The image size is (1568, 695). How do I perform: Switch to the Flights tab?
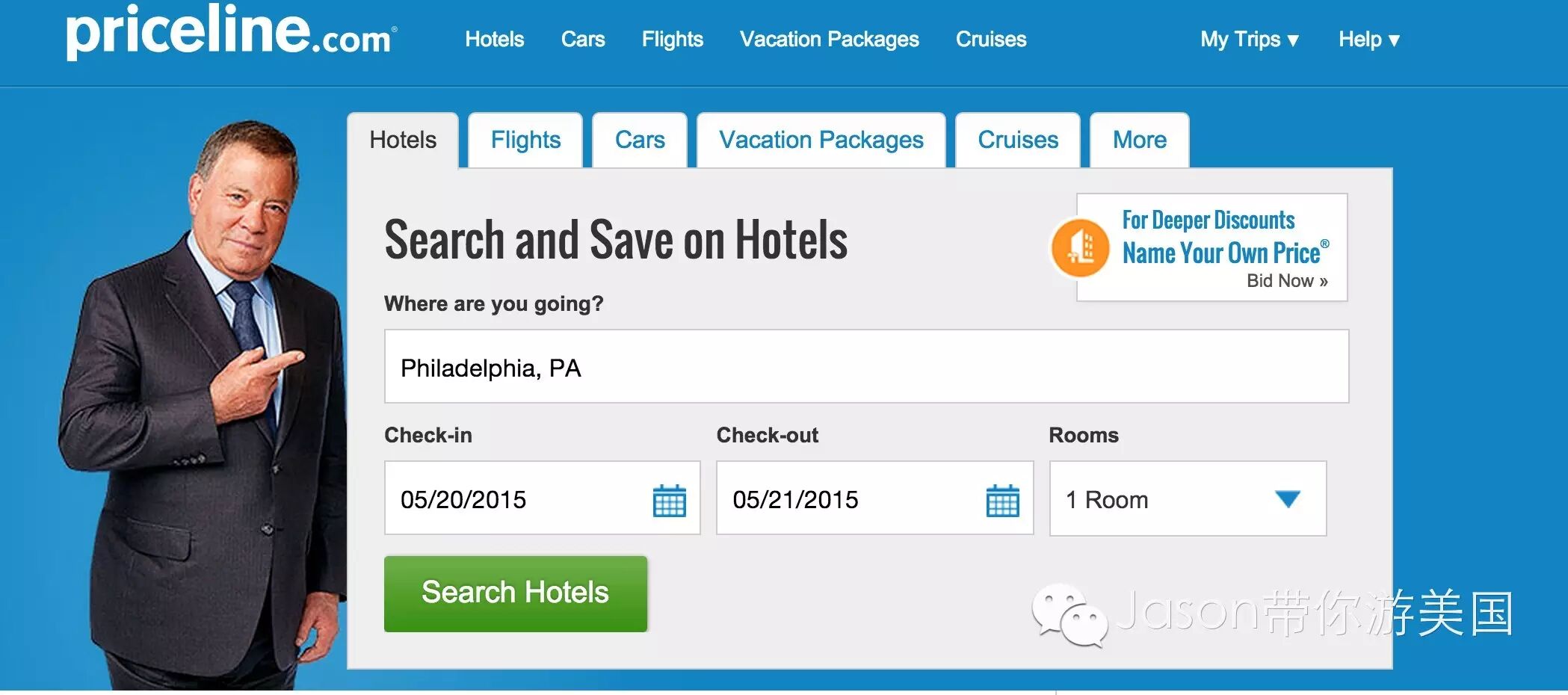pos(525,140)
